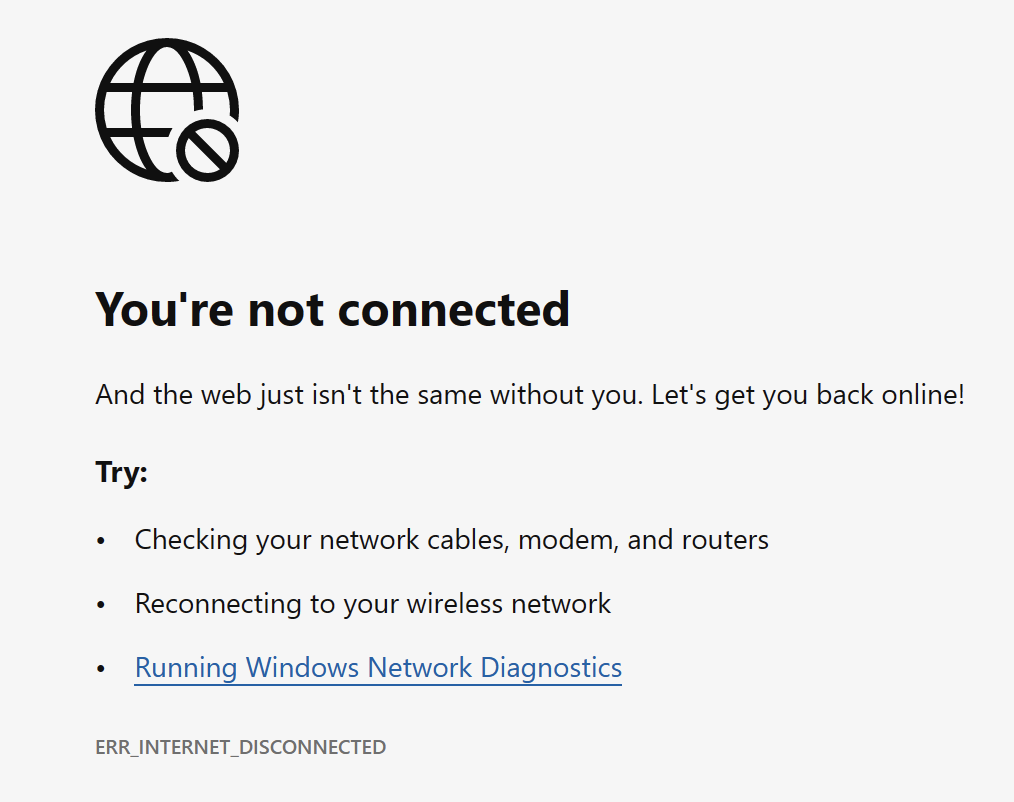1014x802 pixels.
Task: Click the word "Running" in the link
Action: [x=186, y=667]
